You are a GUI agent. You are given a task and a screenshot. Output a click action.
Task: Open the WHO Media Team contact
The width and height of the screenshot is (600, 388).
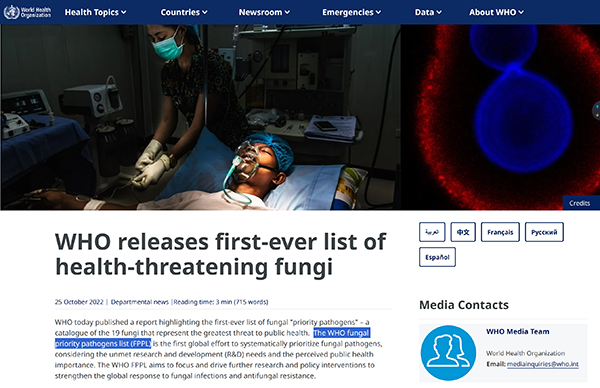tap(518, 332)
